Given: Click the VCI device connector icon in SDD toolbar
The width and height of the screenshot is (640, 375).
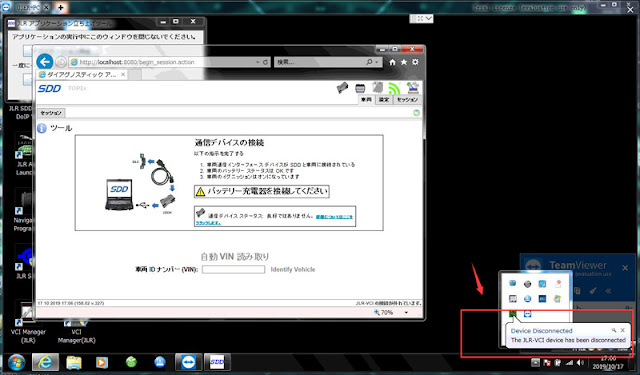Looking at the screenshot, I should 342,87.
